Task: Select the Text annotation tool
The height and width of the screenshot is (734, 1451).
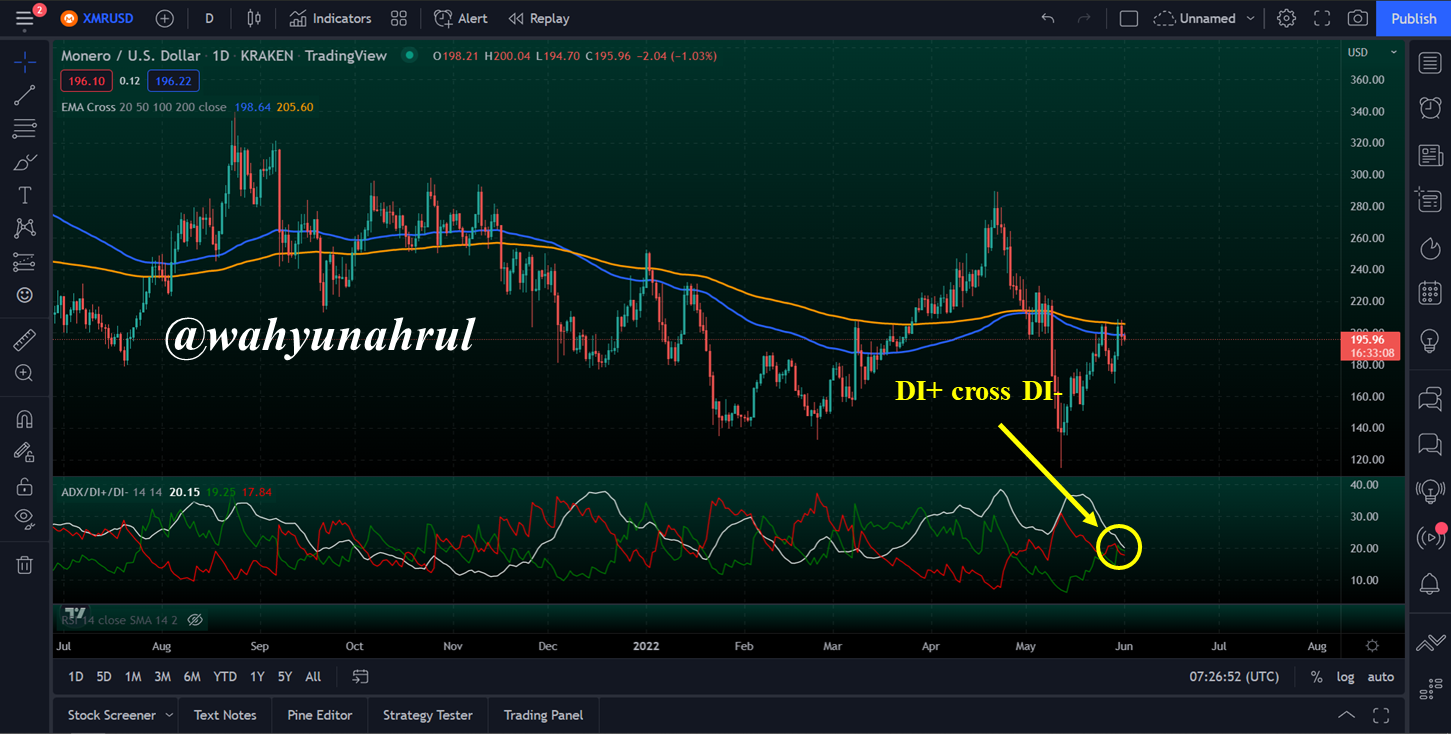Action: (25, 195)
